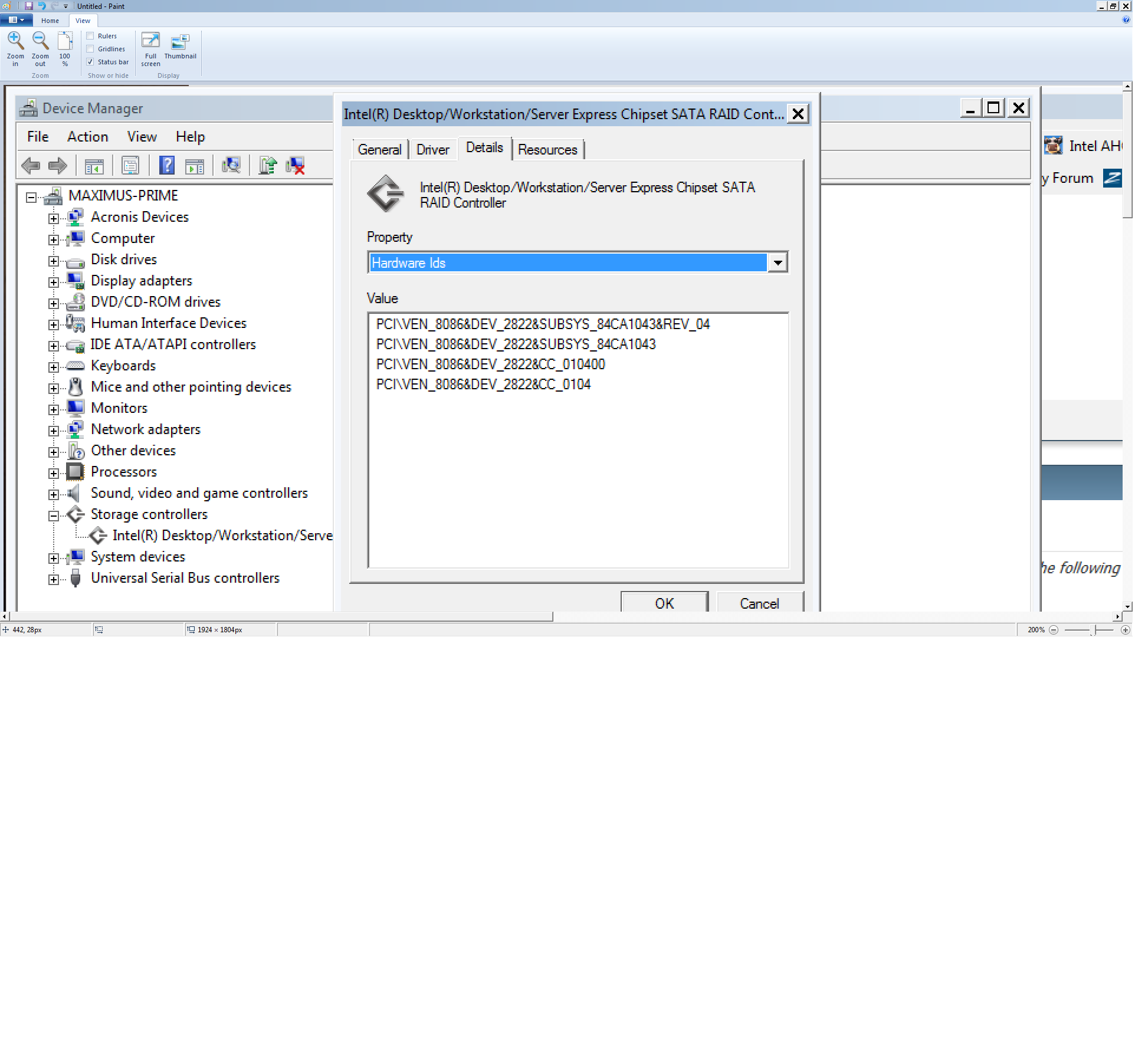This screenshot has height=1064, width=1135.
Task: Open the Property dropdown showing Hardware Ids
Action: click(778, 263)
